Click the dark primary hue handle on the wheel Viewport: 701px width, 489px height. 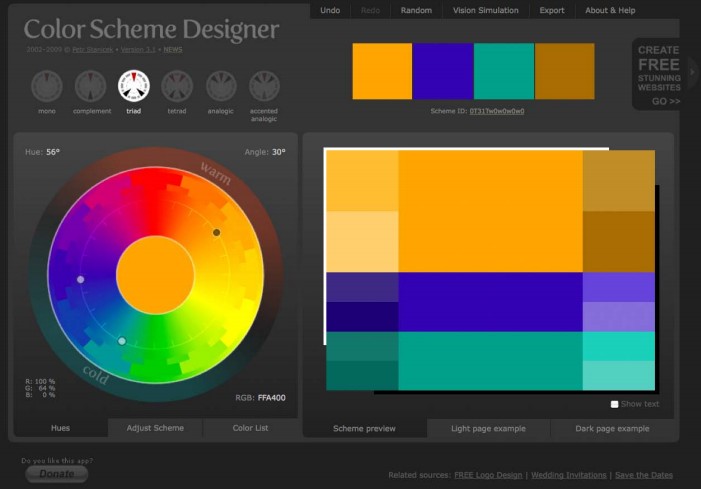tap(216, 232)
